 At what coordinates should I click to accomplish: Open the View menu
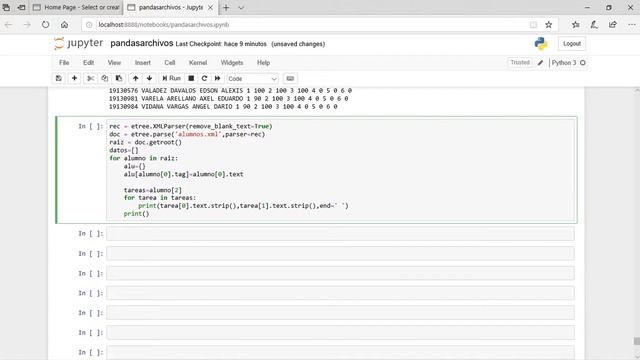click(x=114, y=63)
